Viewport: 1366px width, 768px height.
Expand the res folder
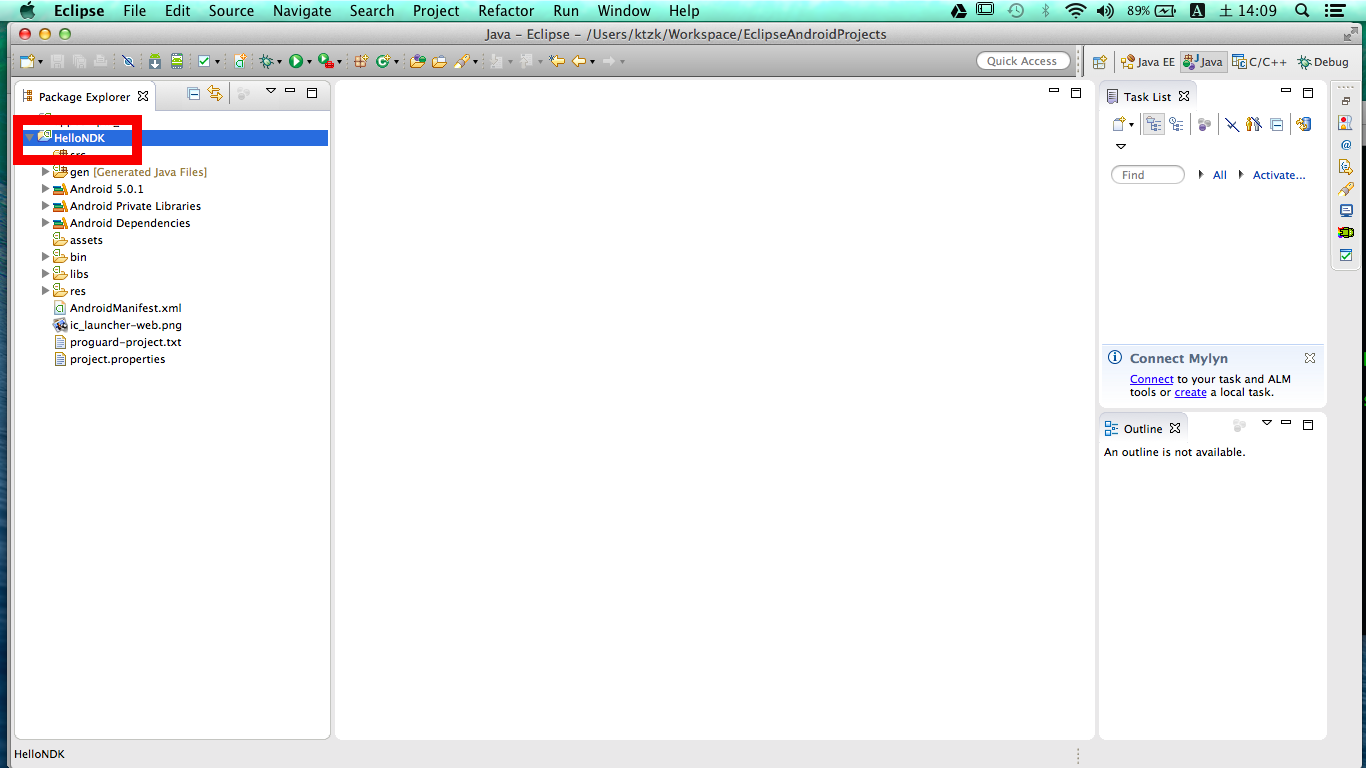(45, 291)
